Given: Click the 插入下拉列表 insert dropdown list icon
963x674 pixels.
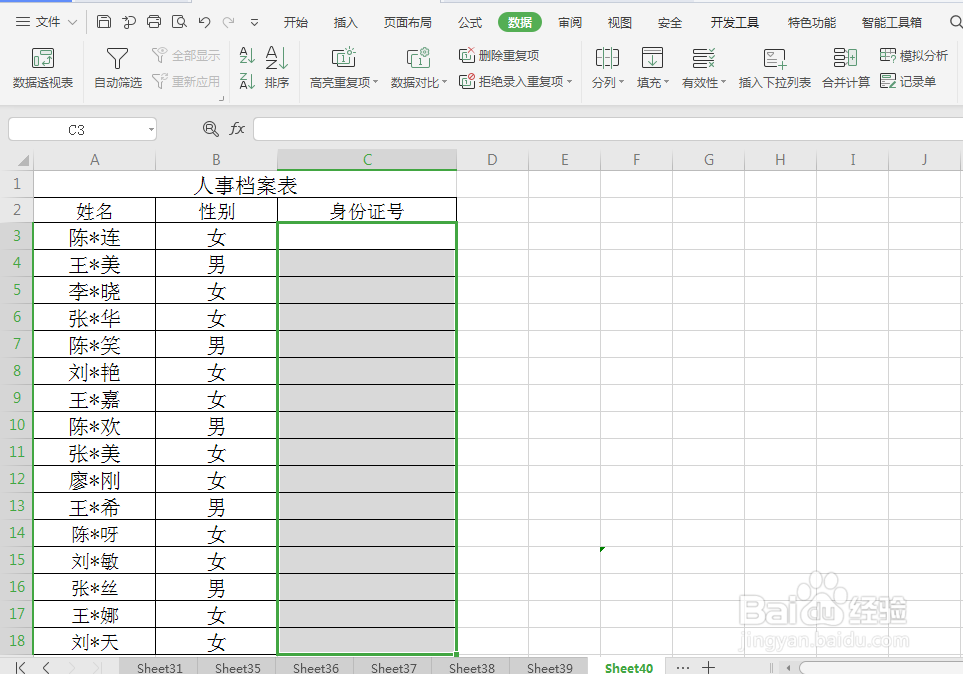Looking at the screenshot, I should [775, 67].
